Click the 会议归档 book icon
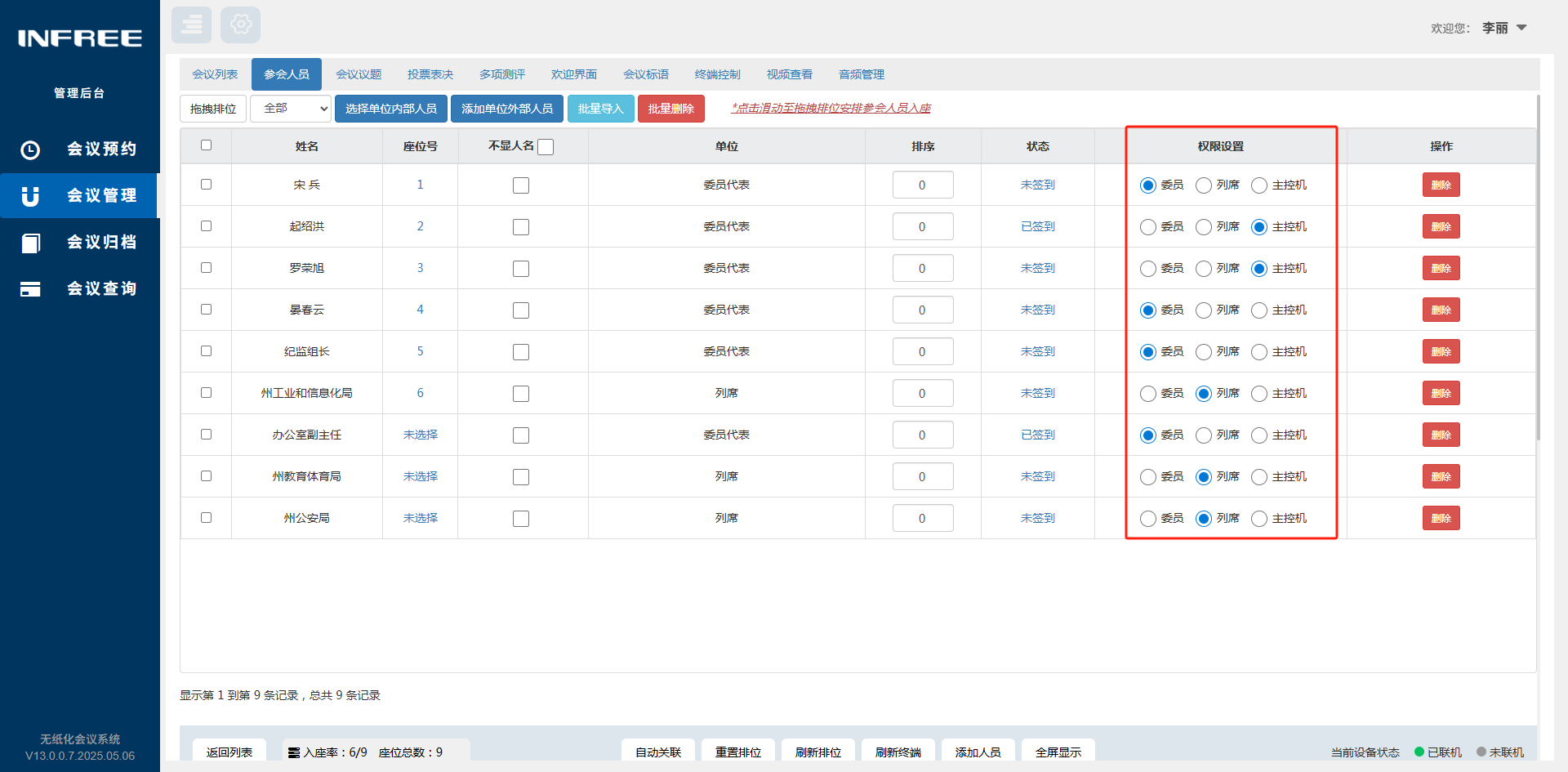 coord(30,243)
